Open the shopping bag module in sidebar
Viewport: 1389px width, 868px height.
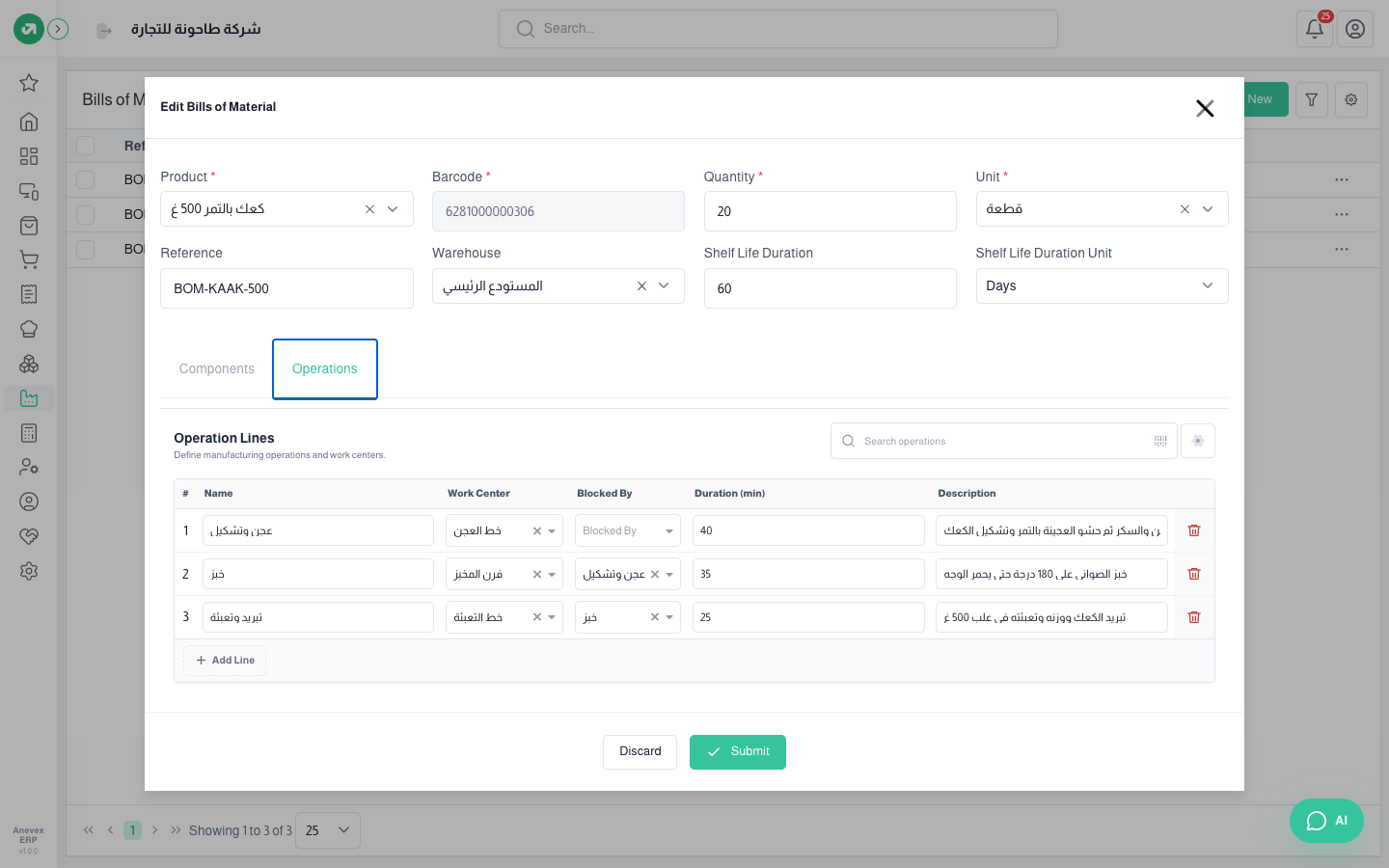point(29,226)
